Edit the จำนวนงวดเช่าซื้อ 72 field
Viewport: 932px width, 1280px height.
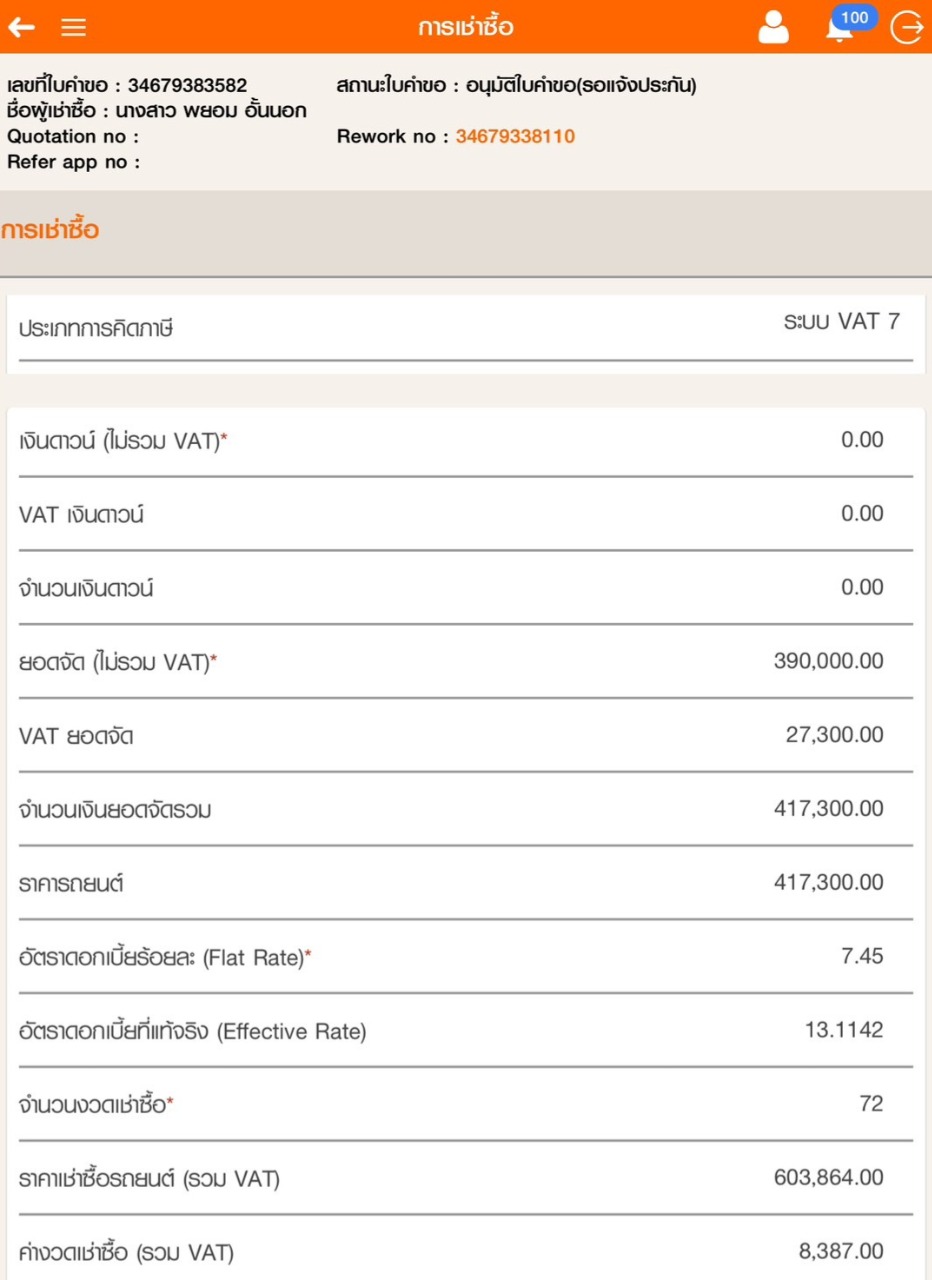point(871,1105)
